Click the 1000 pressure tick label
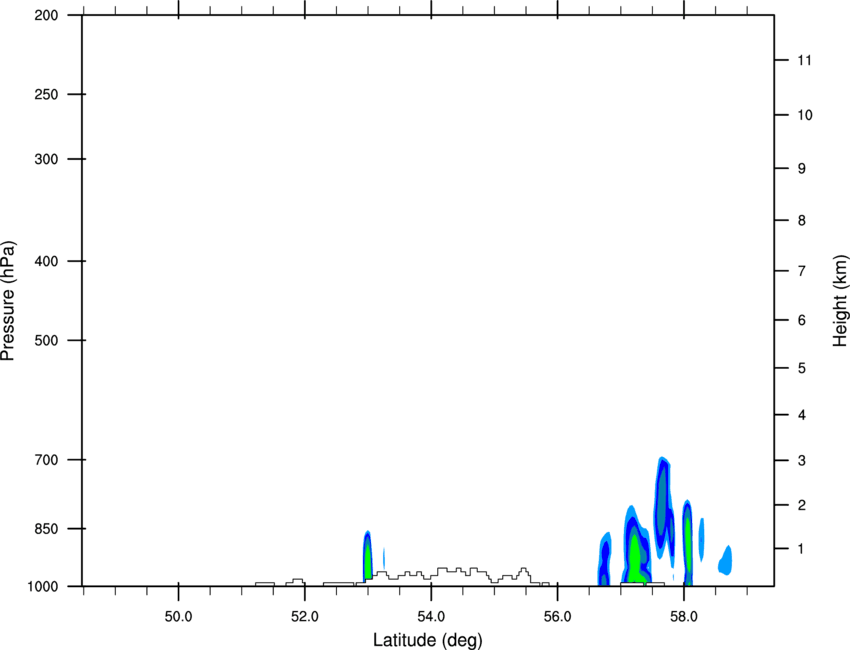Viewport: 850px width, 650px height. pos(42,586)
